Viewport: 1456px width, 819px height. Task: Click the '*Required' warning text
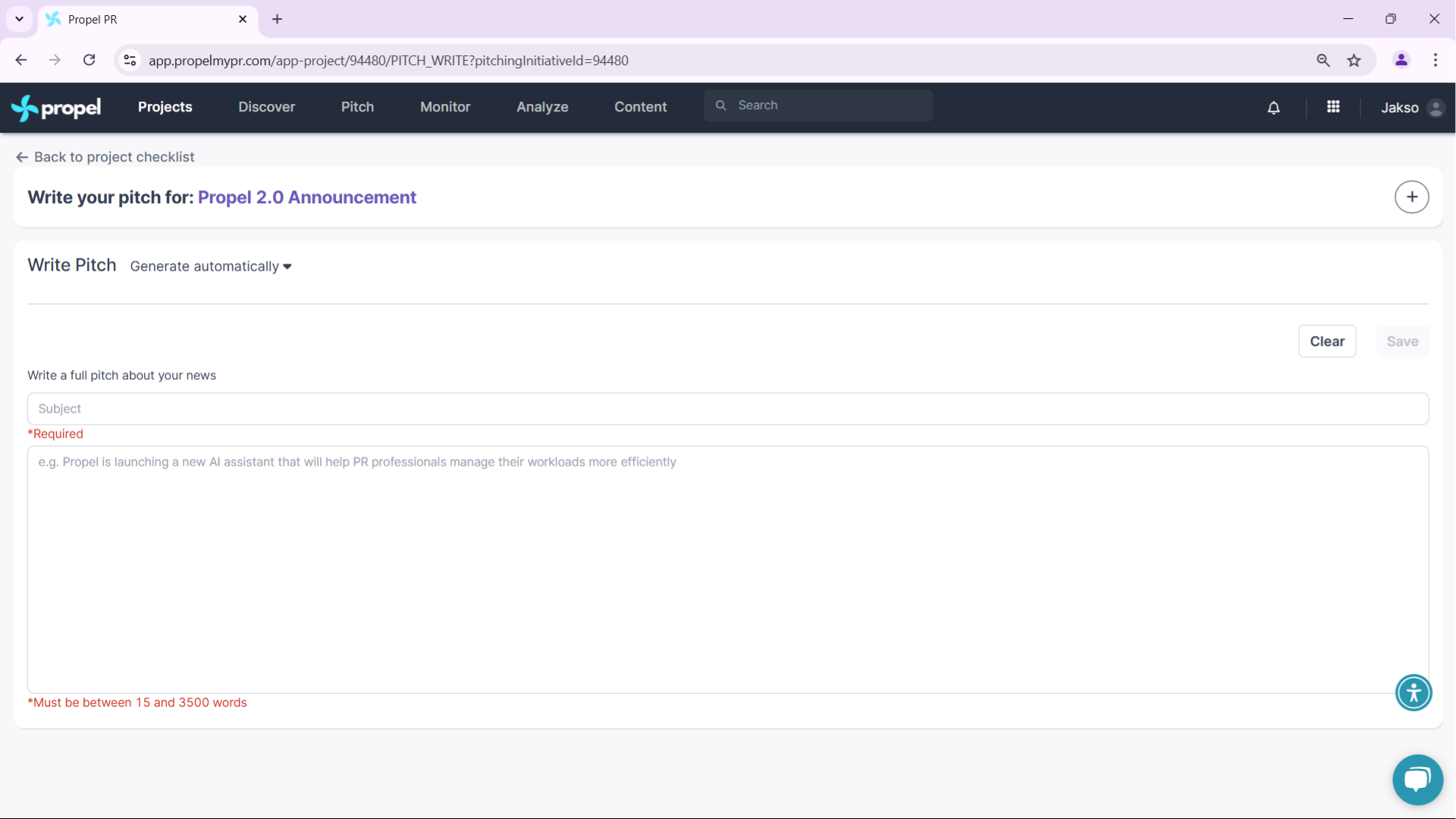tap(55, 434)
